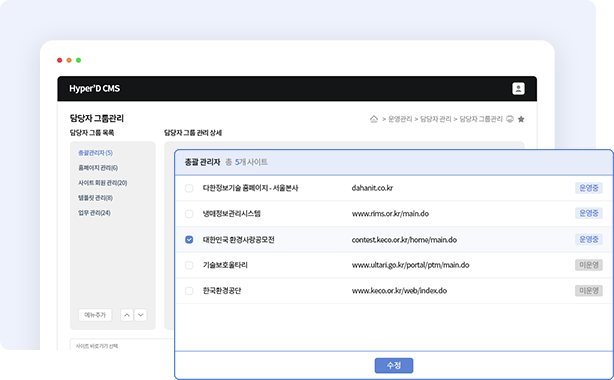
Task: Check the 다한정보기술 홈페이지 - 서울본사 checkbox
Action: [189, 188]
